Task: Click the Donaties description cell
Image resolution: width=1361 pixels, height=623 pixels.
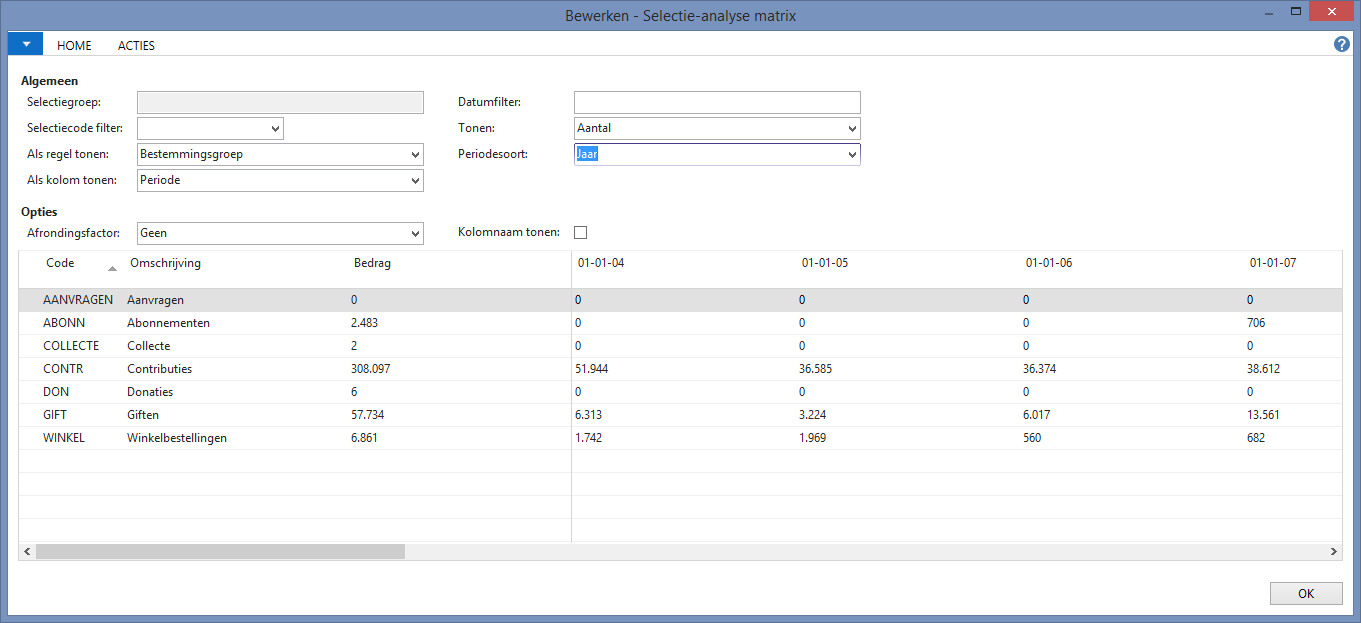Action: [x=150, y=392]
